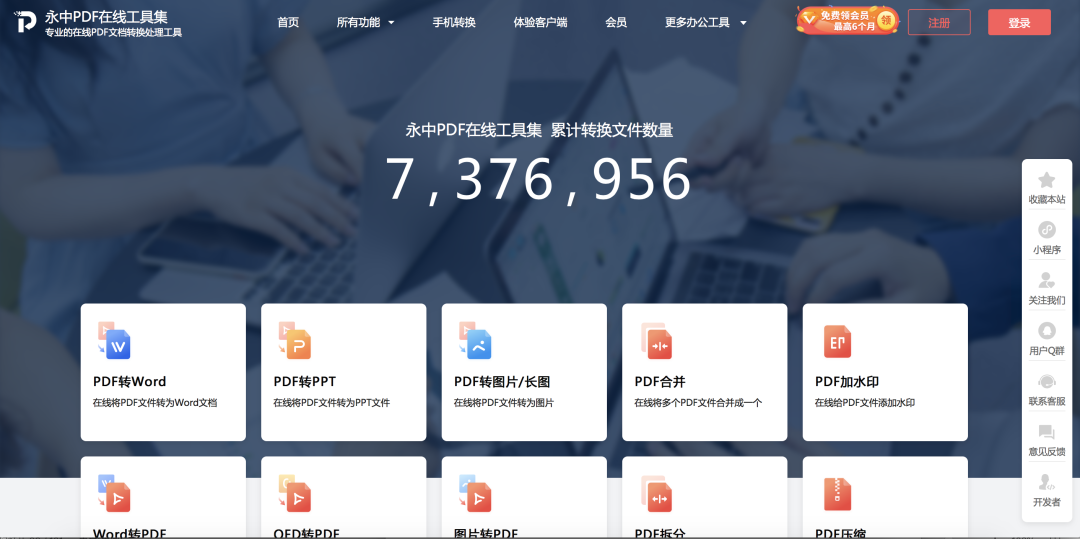The image size is (1080, 539).
Task: Click the counter 7,376,956
Action: click(x=537, y=180)
